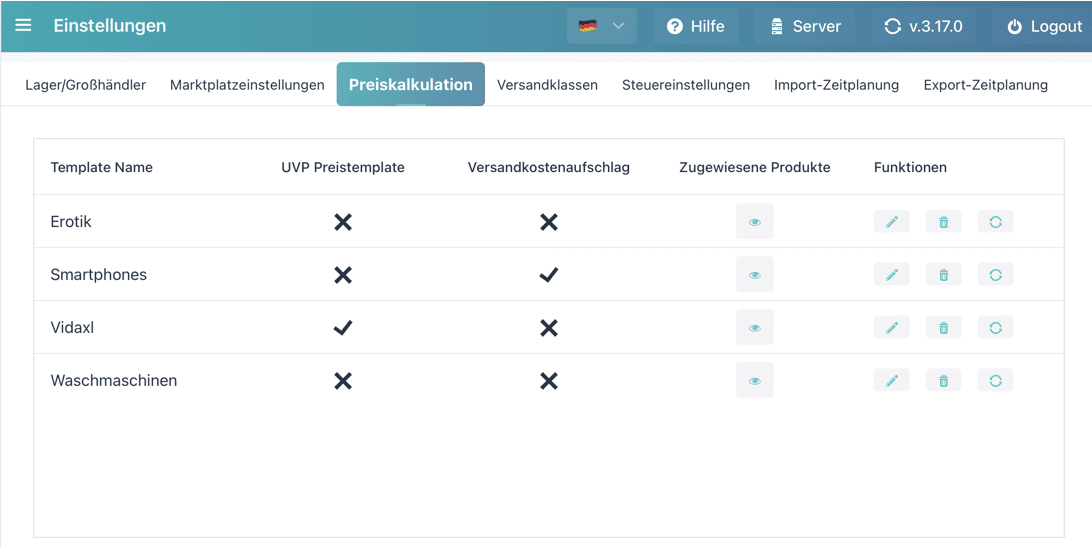Show assigned products for Smartphones

754,275
